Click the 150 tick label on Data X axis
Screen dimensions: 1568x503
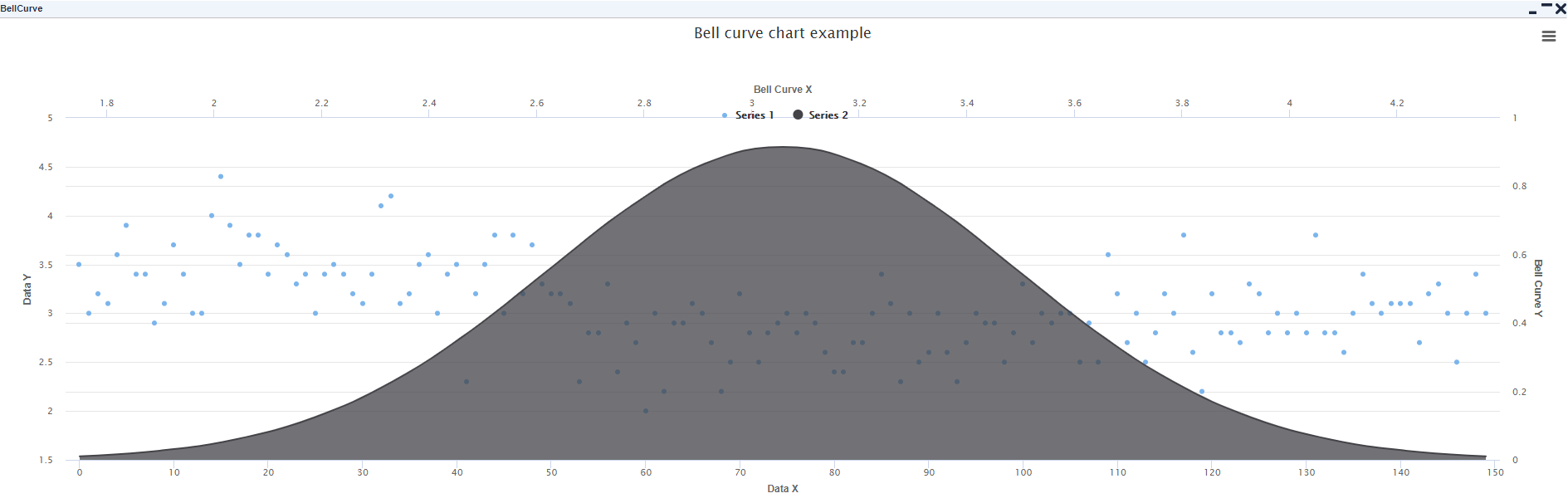1495,472
